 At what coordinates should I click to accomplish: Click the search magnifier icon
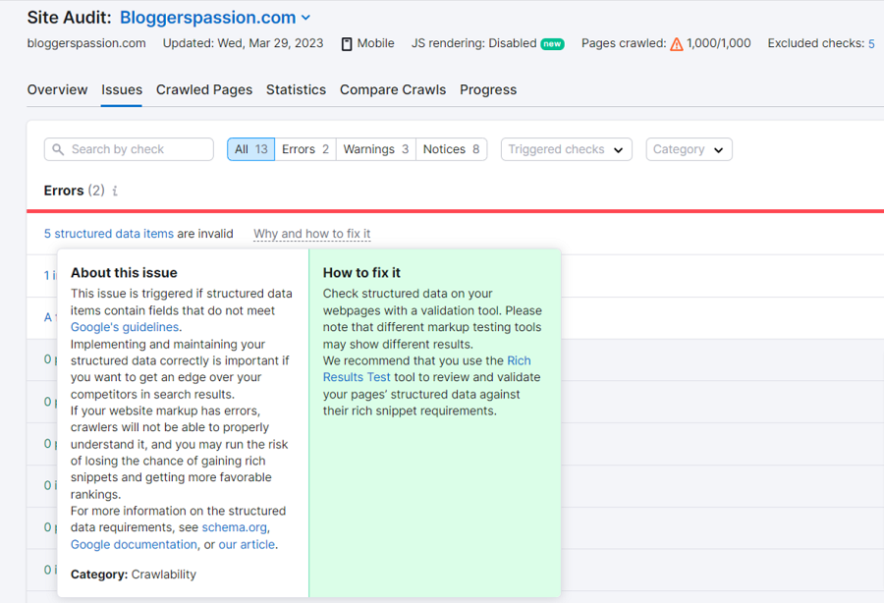(x=58, y=149)
